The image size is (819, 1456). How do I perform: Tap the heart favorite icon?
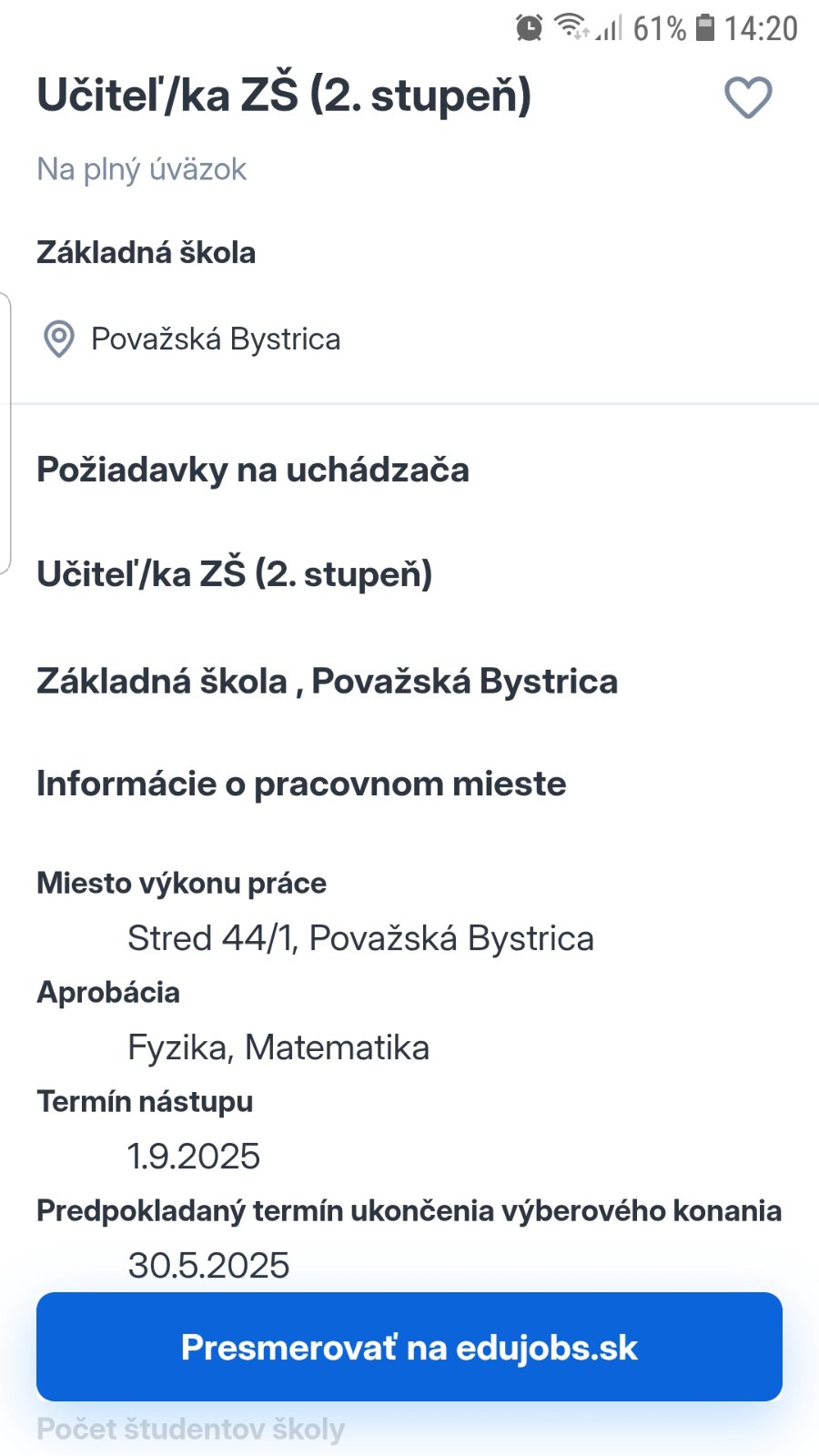pos(748,97)
